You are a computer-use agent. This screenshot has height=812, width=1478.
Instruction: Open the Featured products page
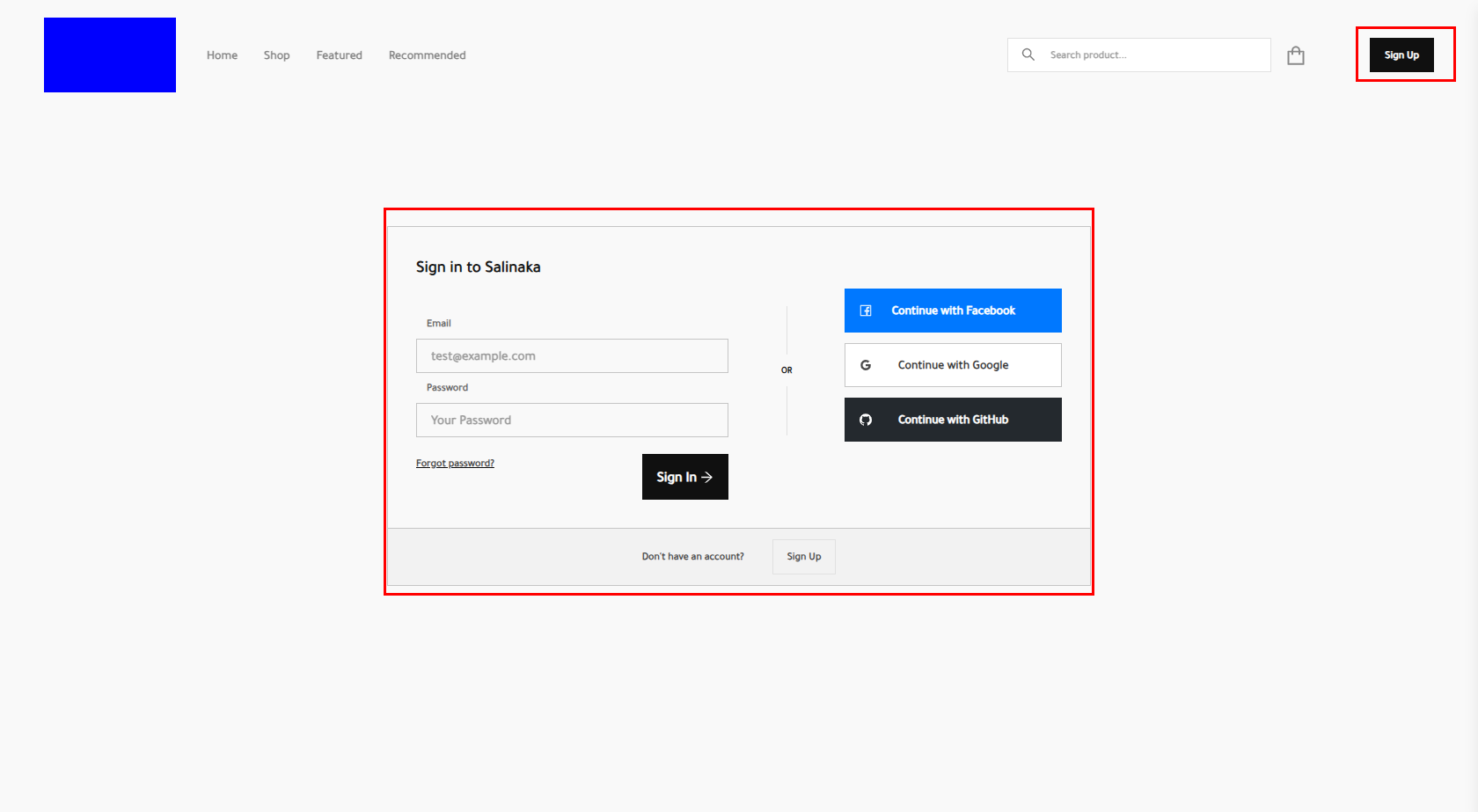[x=339, y=55]
